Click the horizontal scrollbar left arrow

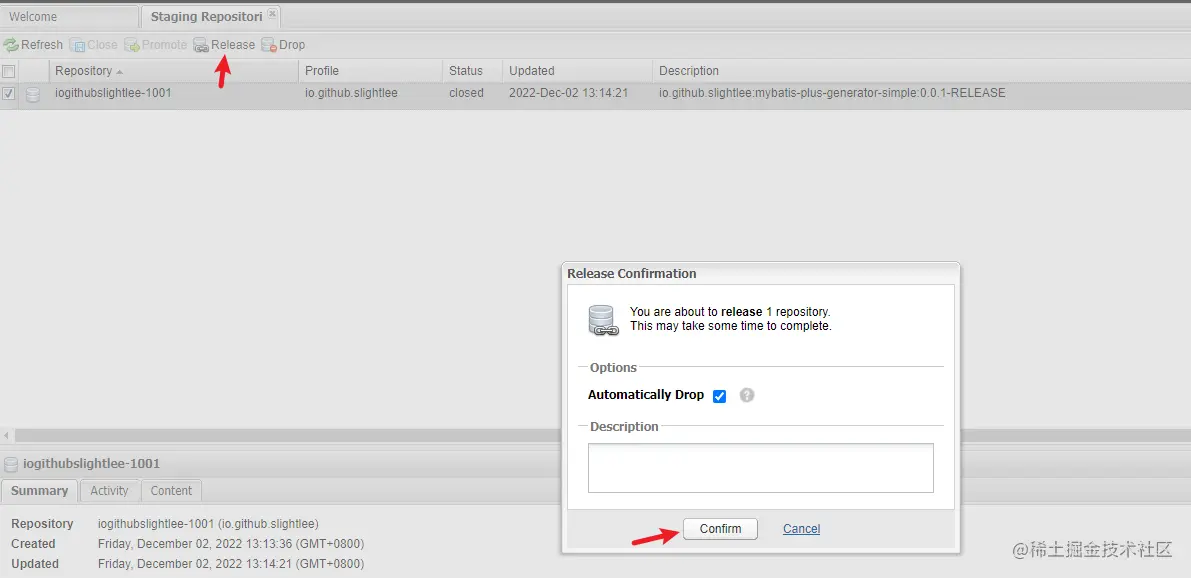tap(6, 436)
